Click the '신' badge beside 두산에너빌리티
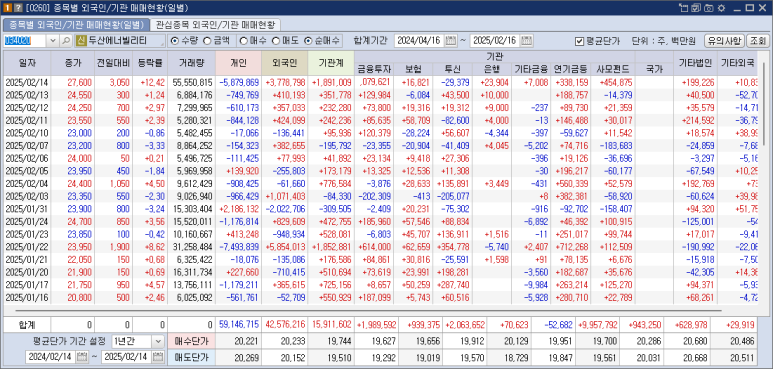Viewport: 773px width, 369px height. point(81,41)
